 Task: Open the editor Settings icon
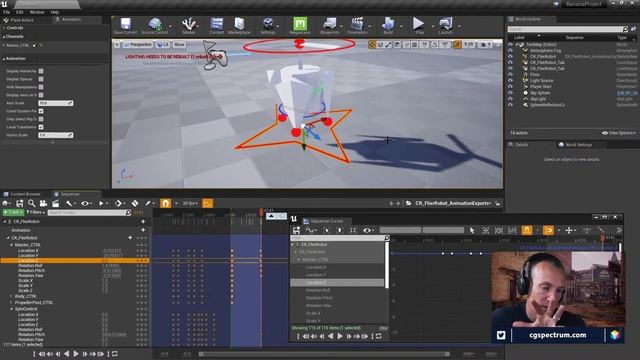[268, 26]
